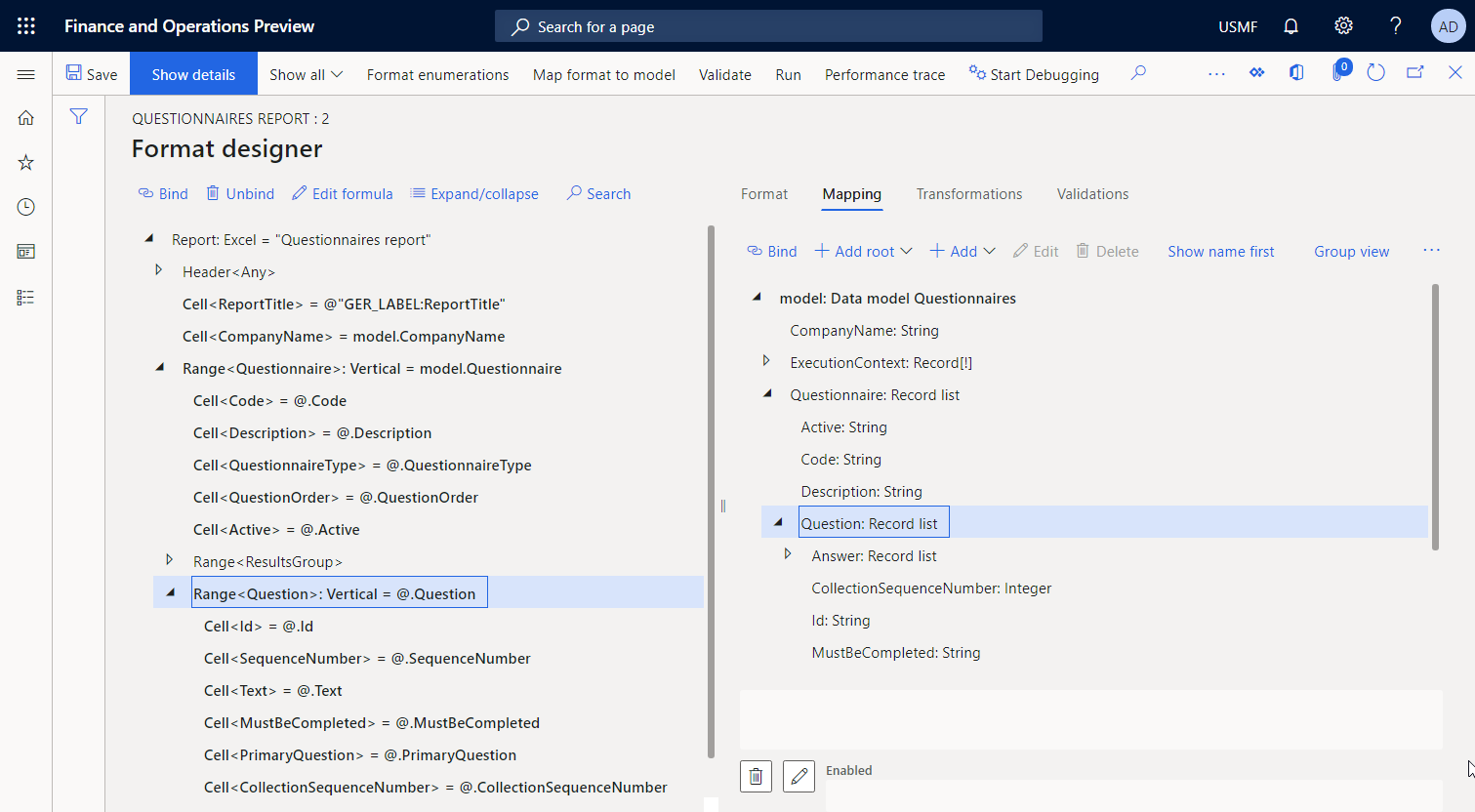Open Recent items via the clock icon
Viewport: 1475px width, 812px height.
click(x=25, y=207)
